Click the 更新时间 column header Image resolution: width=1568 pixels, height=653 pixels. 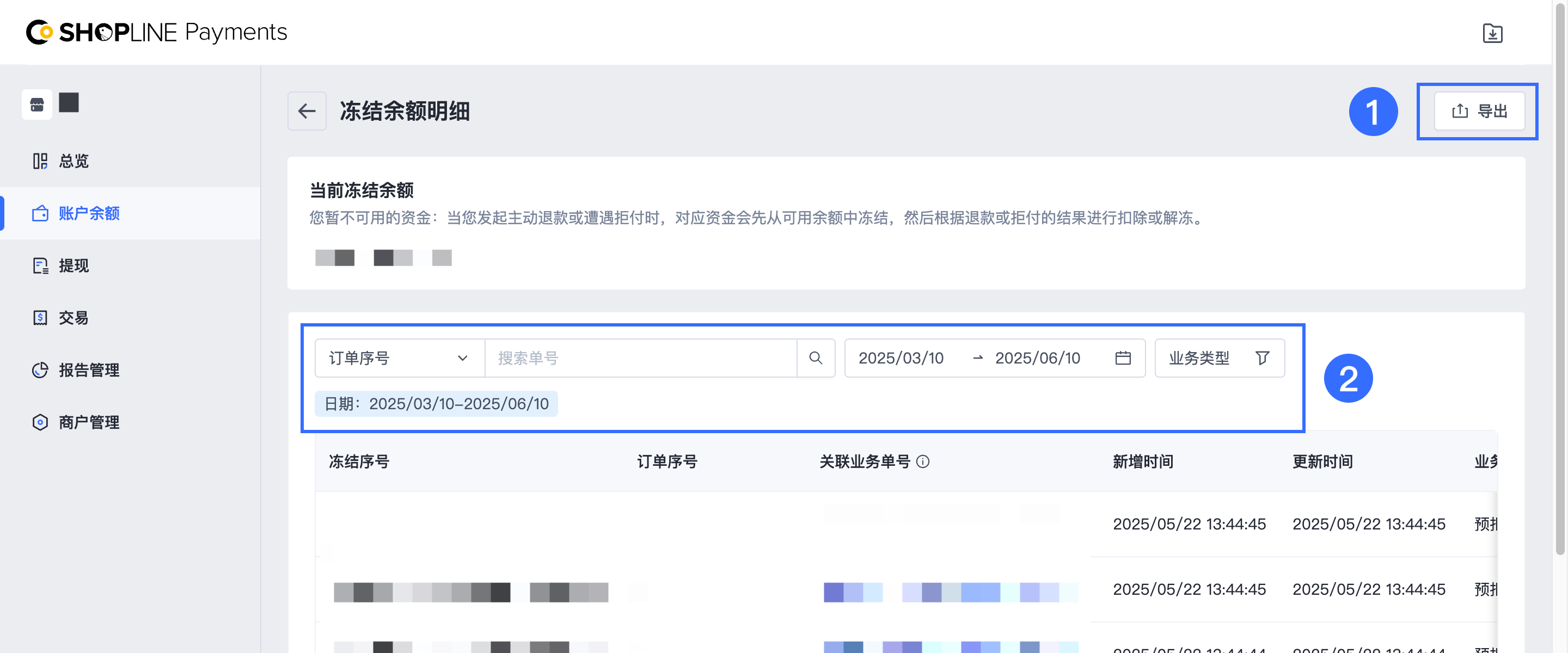pyautogui.click(x=1322, y=461)
